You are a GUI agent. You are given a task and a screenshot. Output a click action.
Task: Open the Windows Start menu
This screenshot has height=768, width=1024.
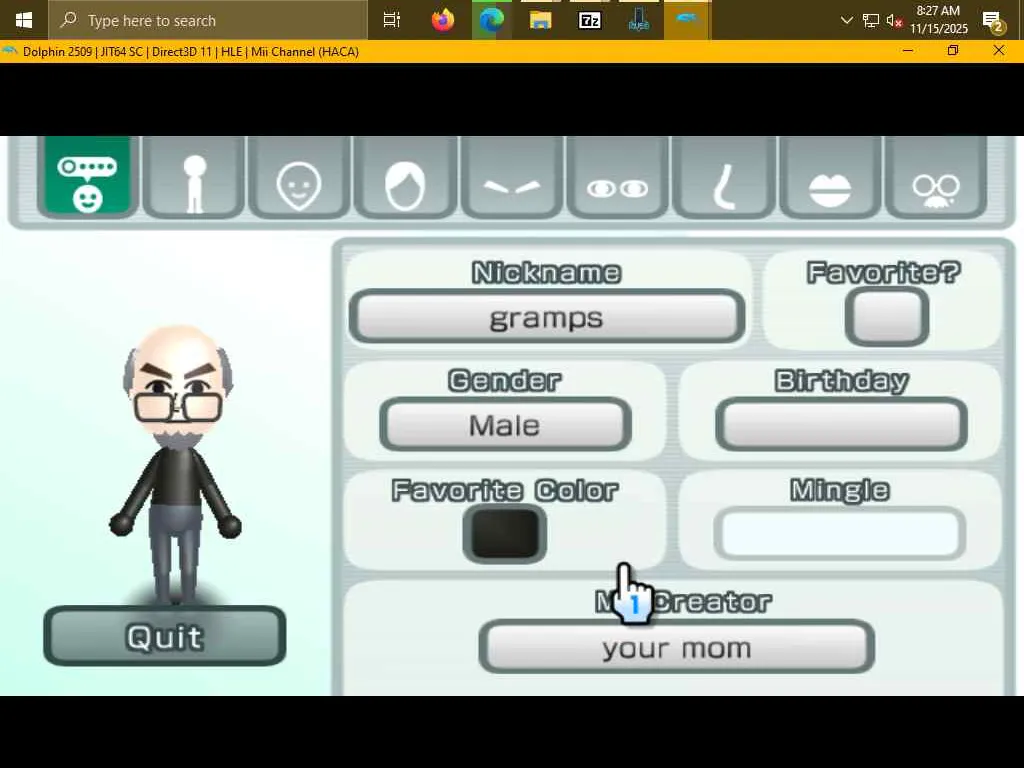pyautogui.click(x=24, y=20)
